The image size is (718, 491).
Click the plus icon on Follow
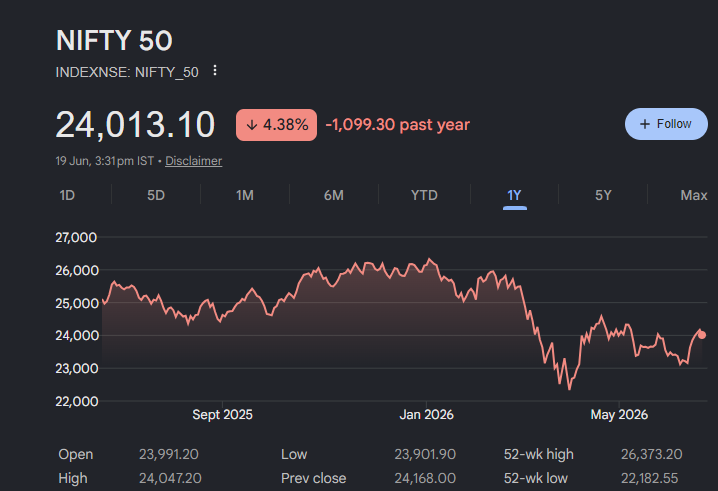tap(645, 124)
